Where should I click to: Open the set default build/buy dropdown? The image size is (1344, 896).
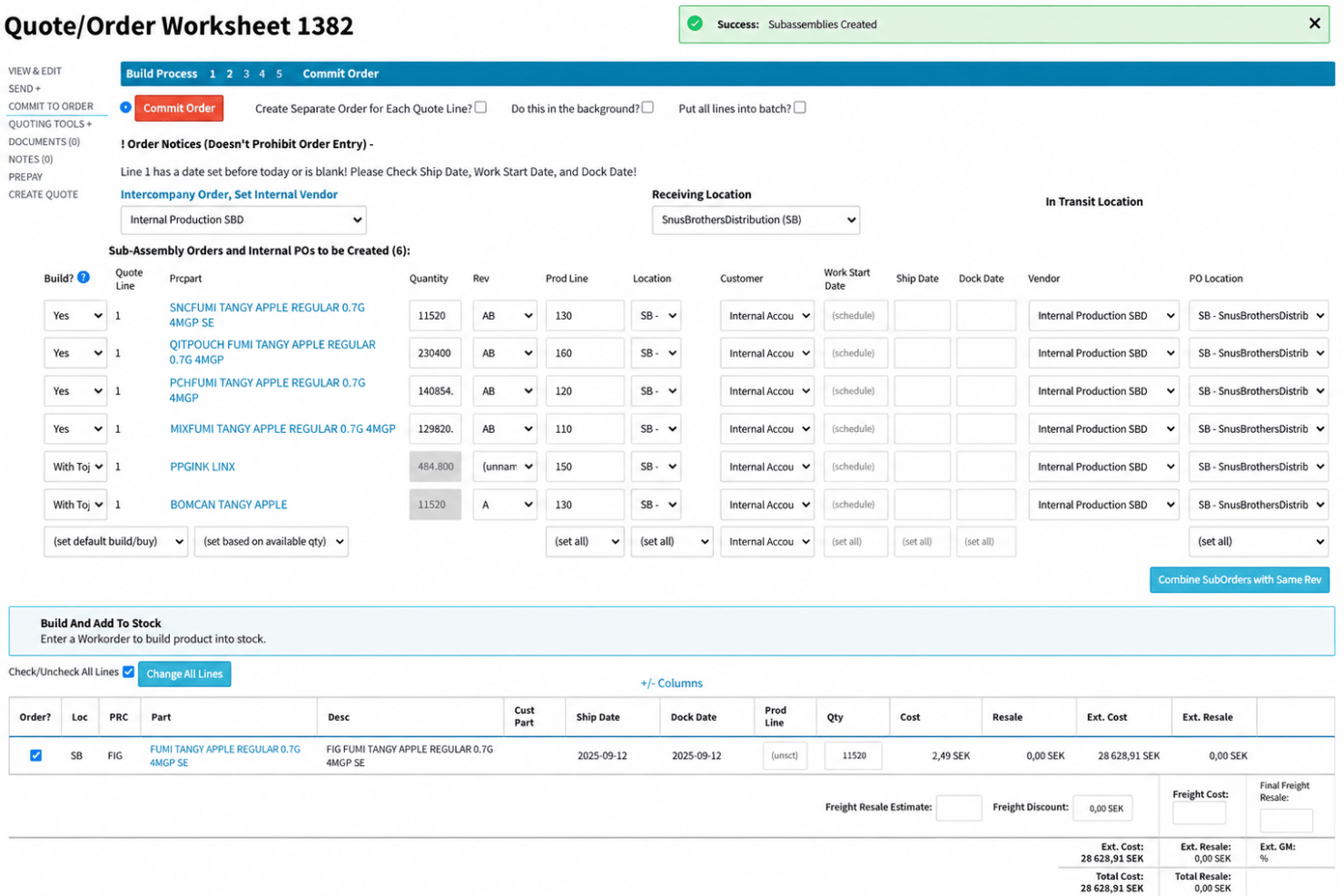(115, 541)
